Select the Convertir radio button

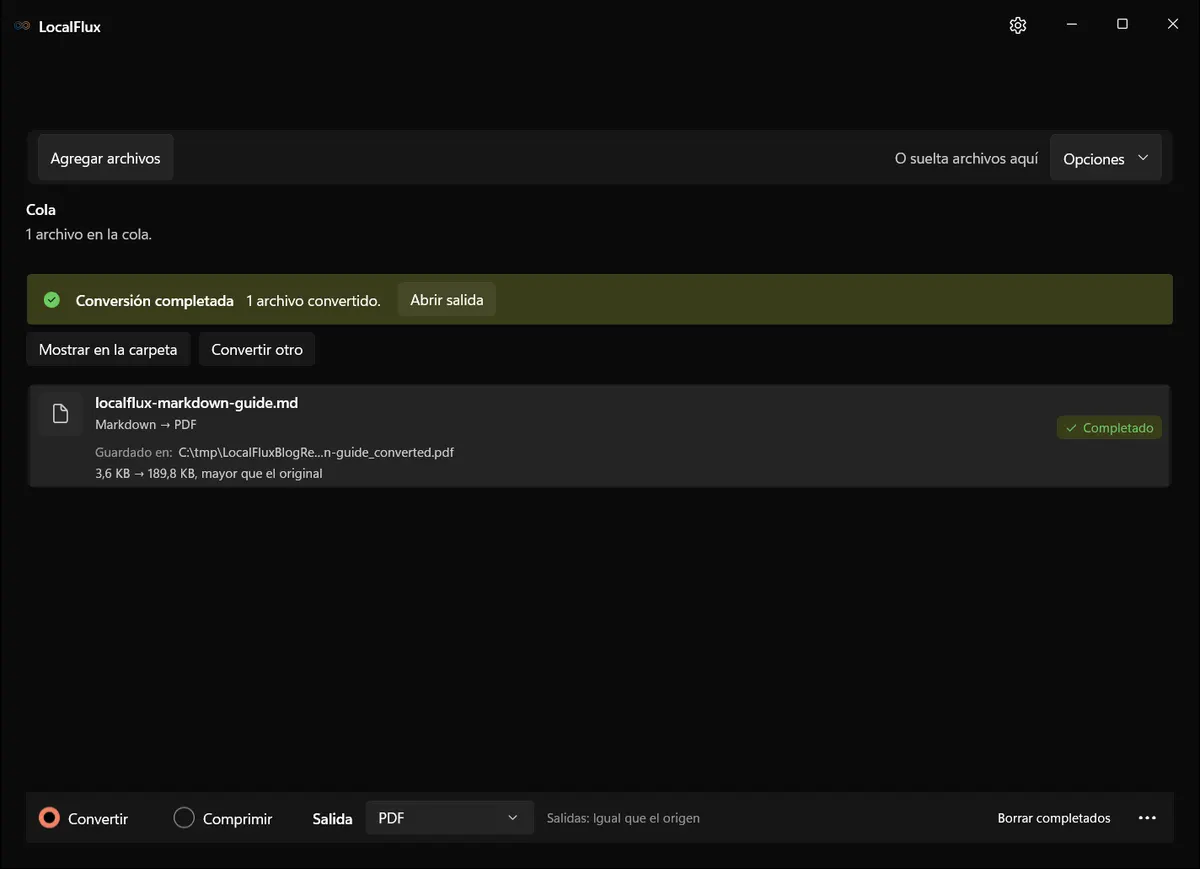tap(49, 818)
